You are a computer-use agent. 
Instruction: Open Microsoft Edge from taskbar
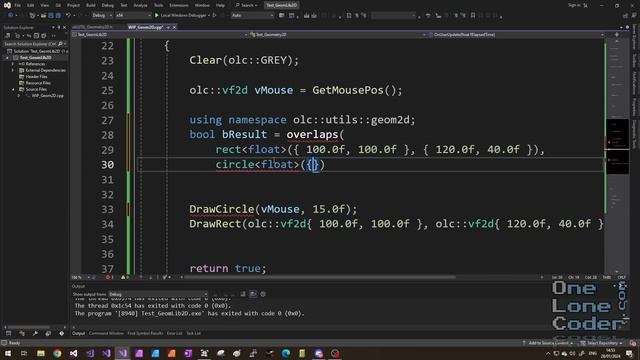pyautogui.click(x=286, y=353)
